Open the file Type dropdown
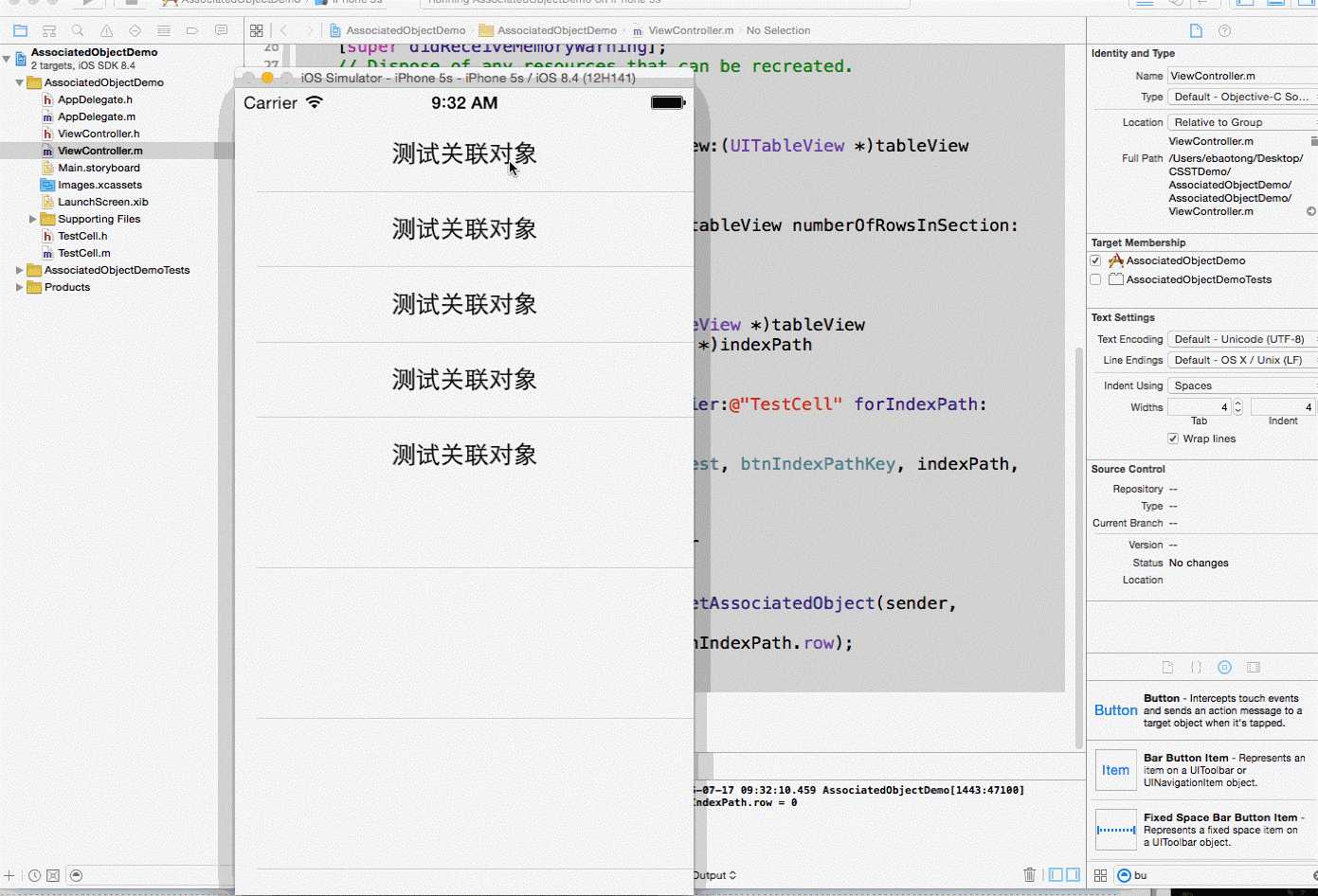Viewport: 1318px width, 896px height. tap(1242, 97)
